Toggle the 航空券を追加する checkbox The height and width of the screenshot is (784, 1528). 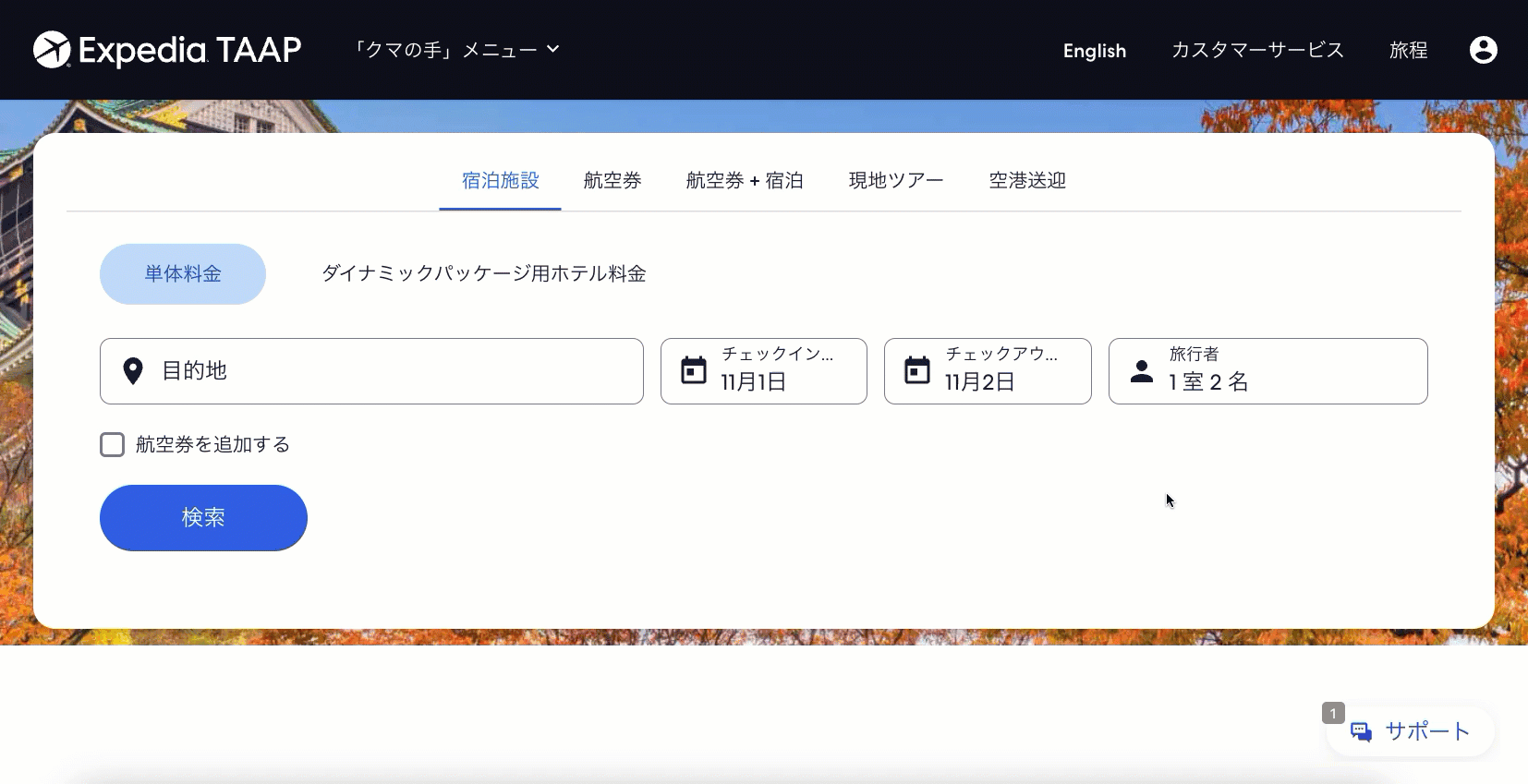click(112, 445)
